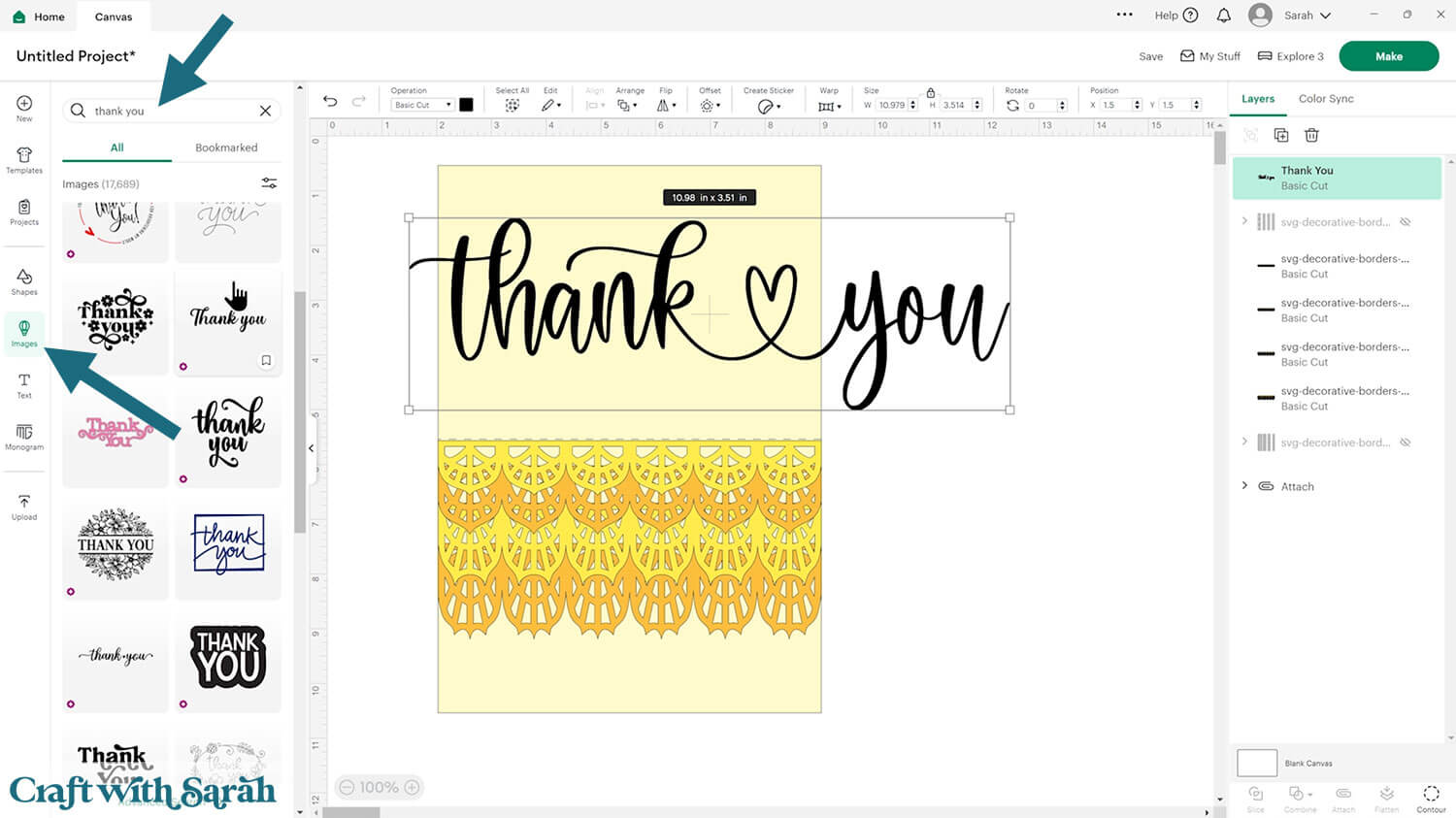Click the green Make button
The image size is (1456, 818).
(1389, 56)
